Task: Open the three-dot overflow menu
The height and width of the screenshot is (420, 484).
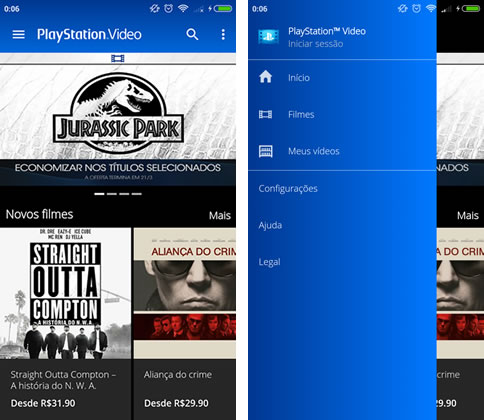Action: click(x=223, y=34)
